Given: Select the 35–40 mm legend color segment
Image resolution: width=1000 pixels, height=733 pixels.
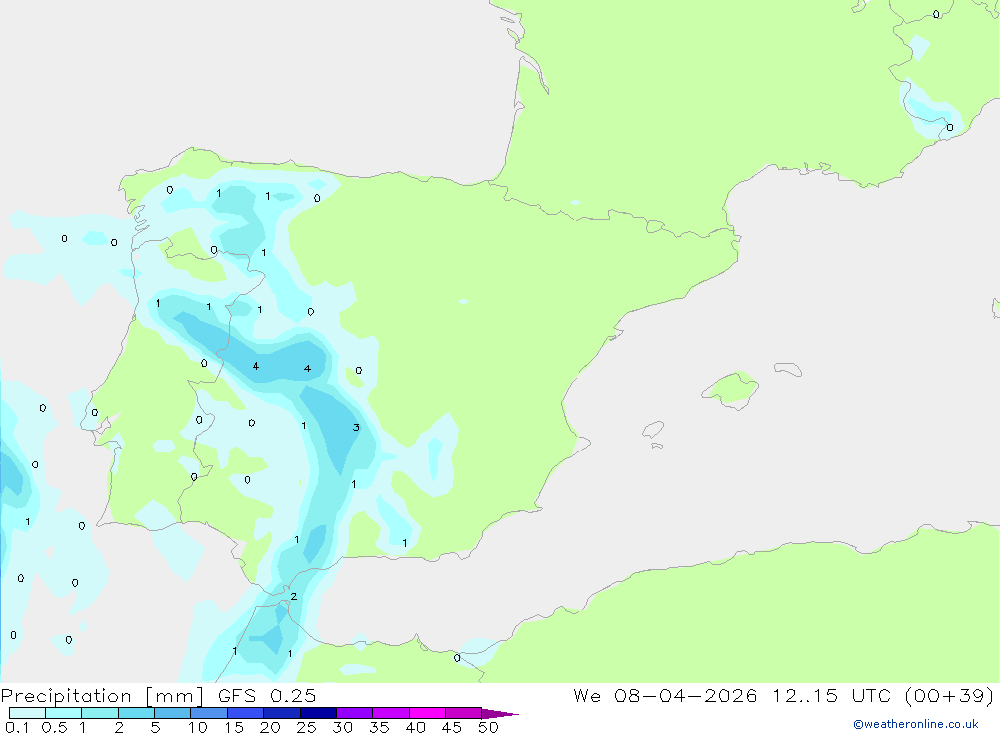Looking at the screenshot, I should [x=391, y=713].
